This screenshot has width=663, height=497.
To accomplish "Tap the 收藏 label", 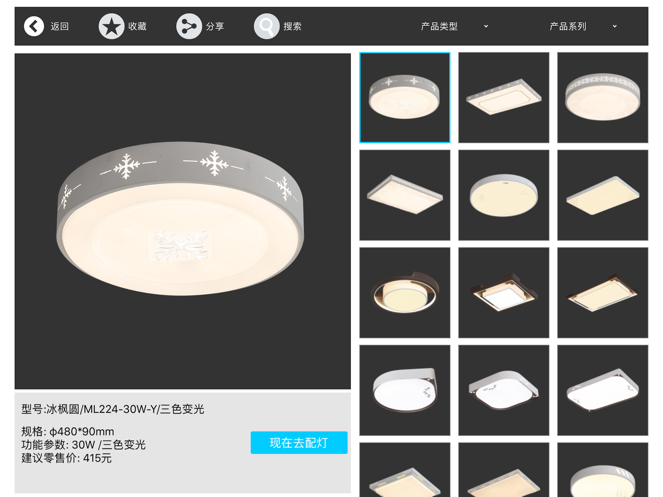I will click(137, 26).
